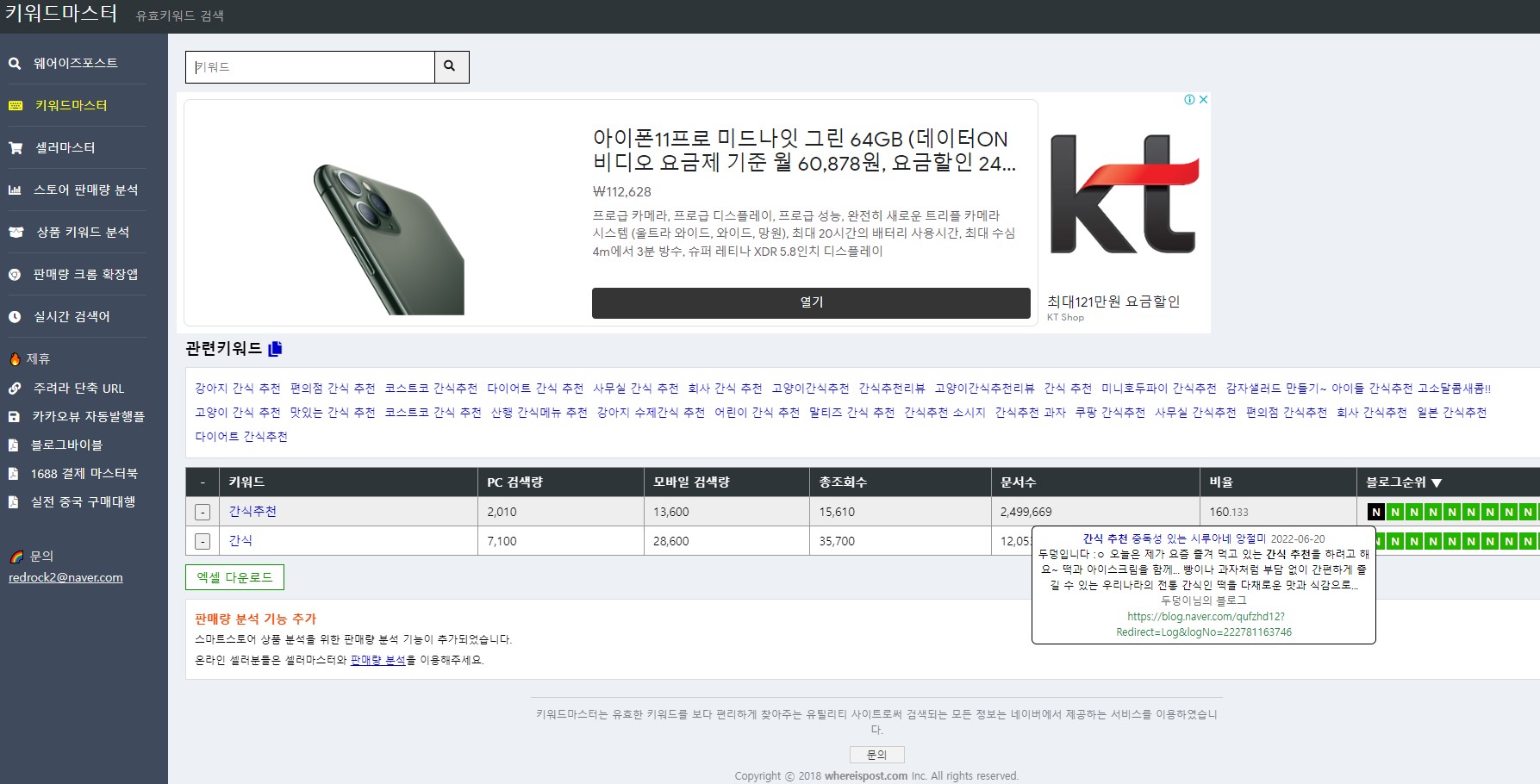
Task: Click the 키워드마스터 title logo
Action: pos(60,14)
